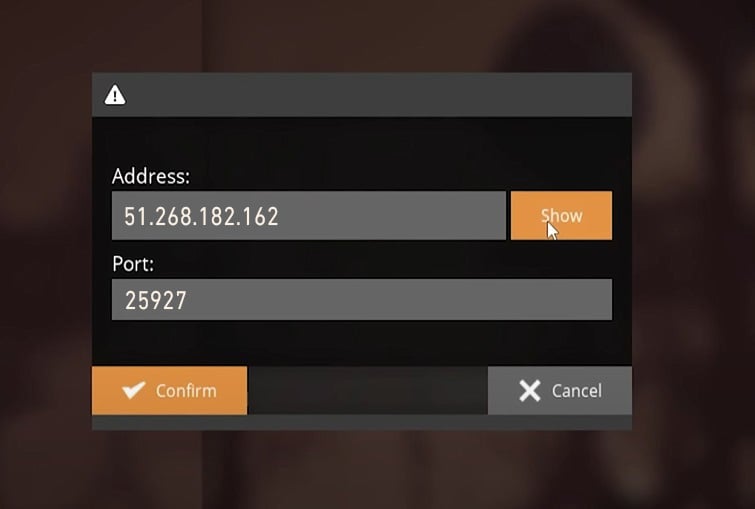Click the Address label text
This screenshot has width=755, height=509.
(151, 176)
